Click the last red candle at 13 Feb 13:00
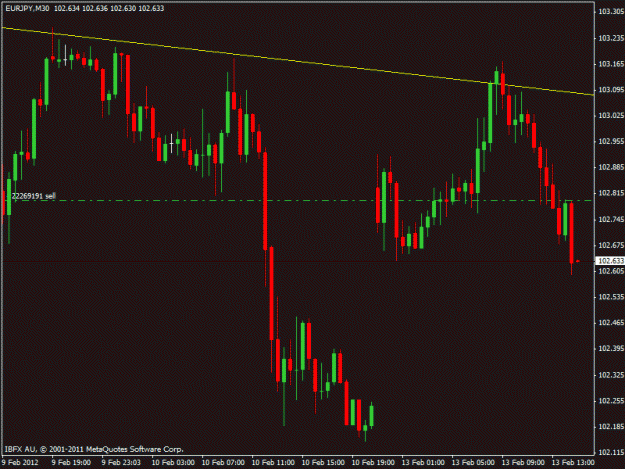The height and width of the screenshot is (469, 625). point(572,233)
